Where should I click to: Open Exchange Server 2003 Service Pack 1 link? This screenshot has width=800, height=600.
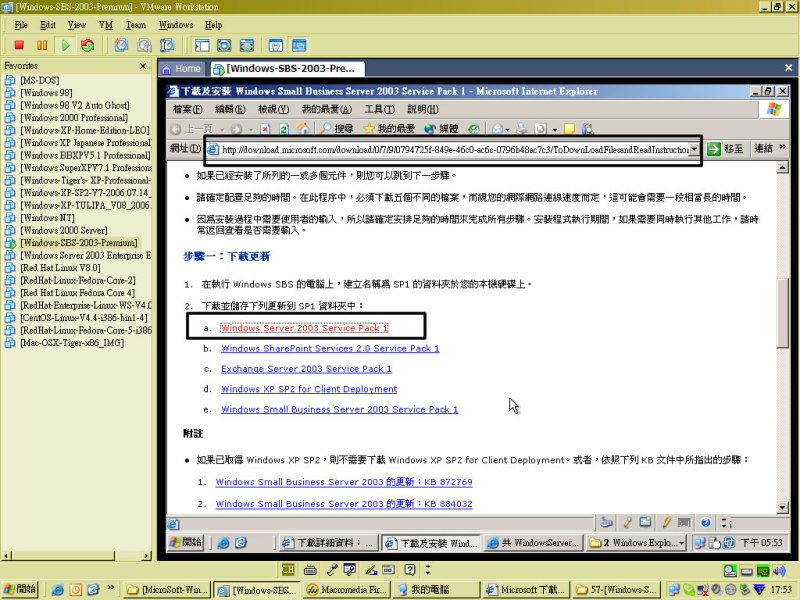306,369
